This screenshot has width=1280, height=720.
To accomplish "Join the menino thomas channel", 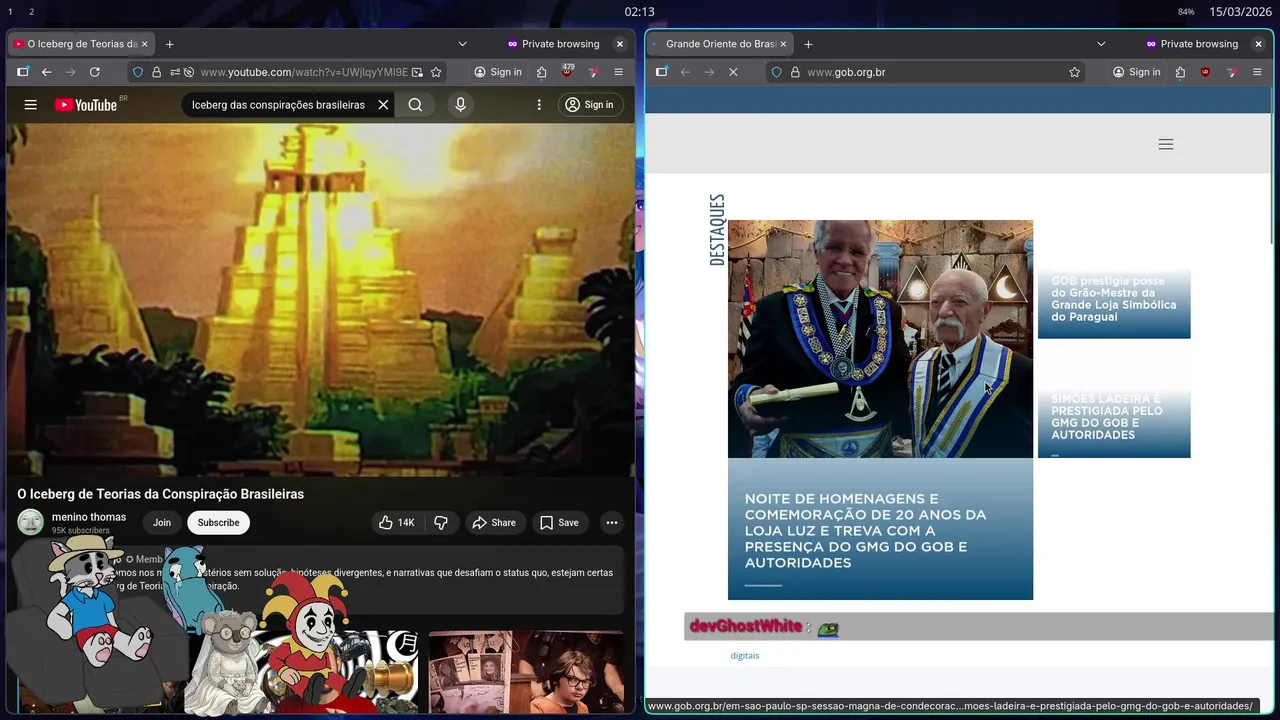I will (x=162, y=522).
